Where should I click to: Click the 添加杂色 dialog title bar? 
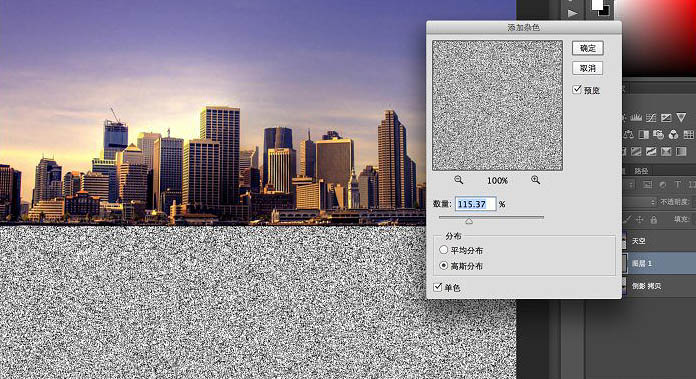coord(523,27)
